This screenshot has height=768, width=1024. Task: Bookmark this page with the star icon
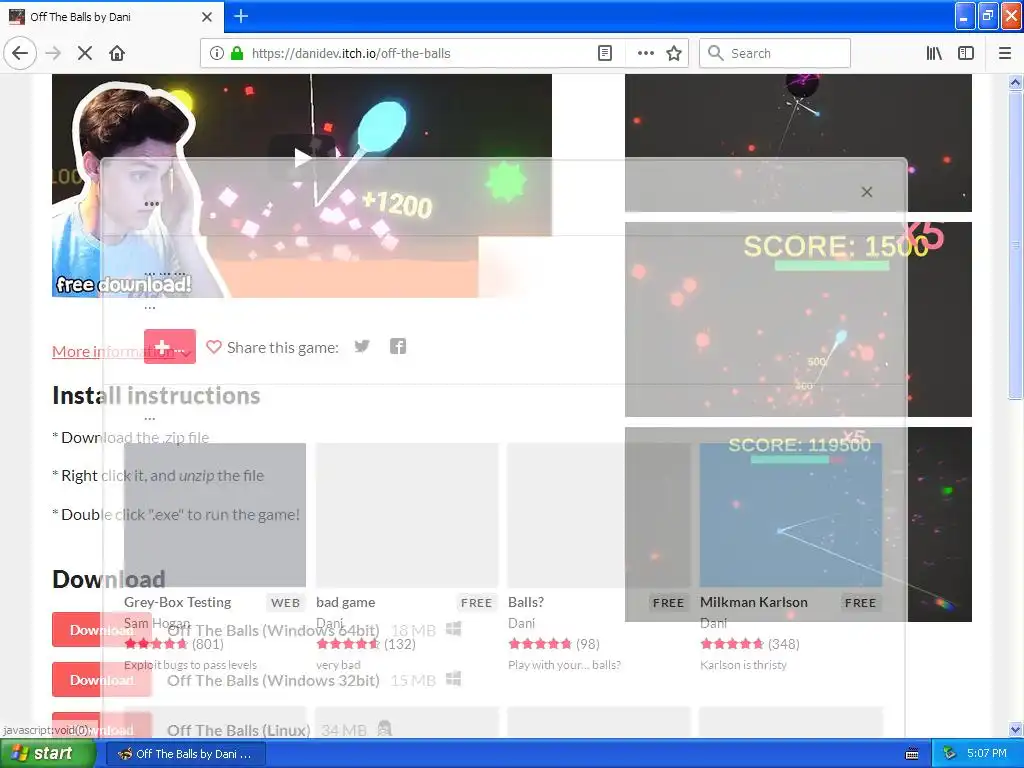pos(674,53)
